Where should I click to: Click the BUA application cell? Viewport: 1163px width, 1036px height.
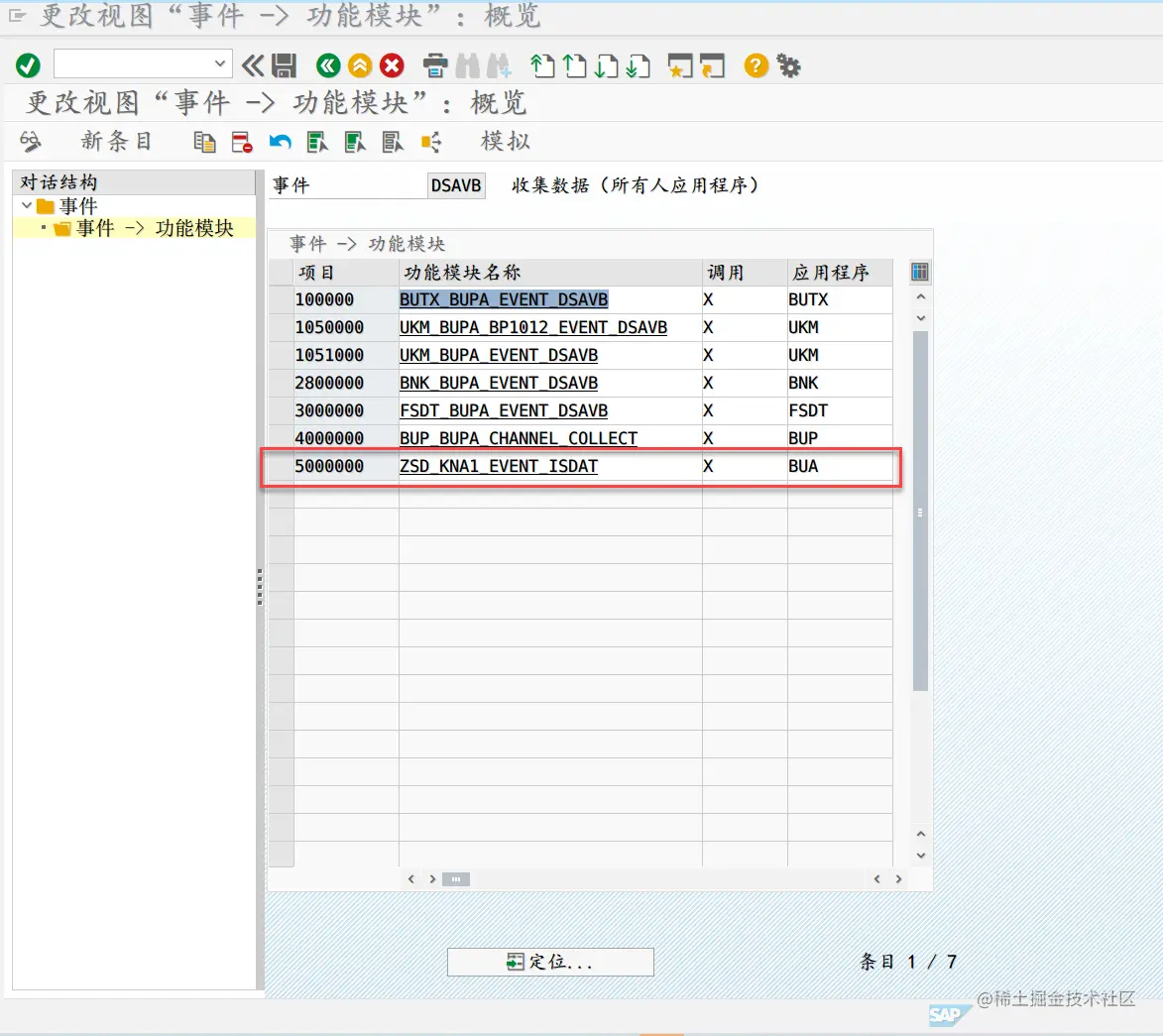(840, 467)
